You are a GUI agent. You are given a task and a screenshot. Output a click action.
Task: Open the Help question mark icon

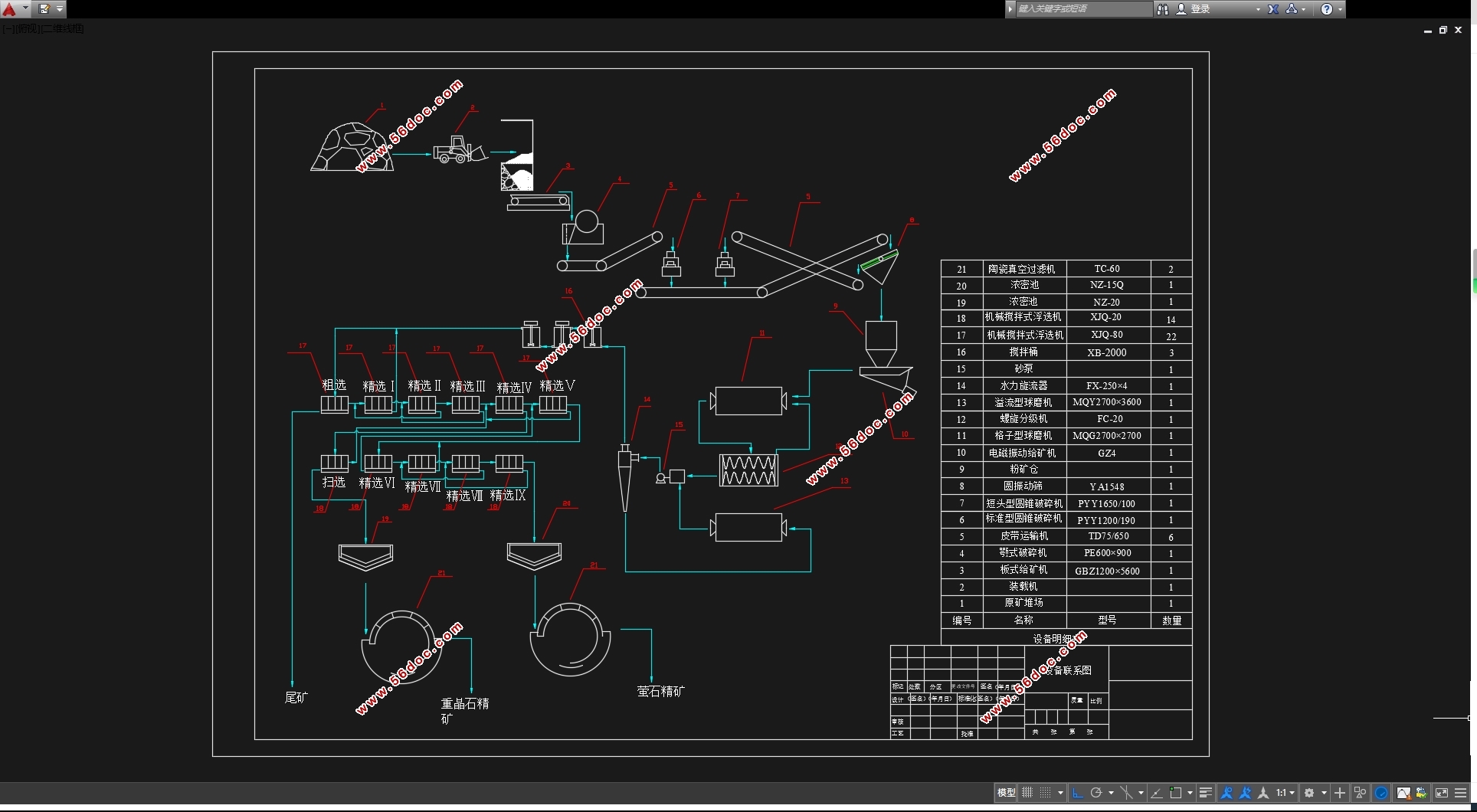point(1327,9)
